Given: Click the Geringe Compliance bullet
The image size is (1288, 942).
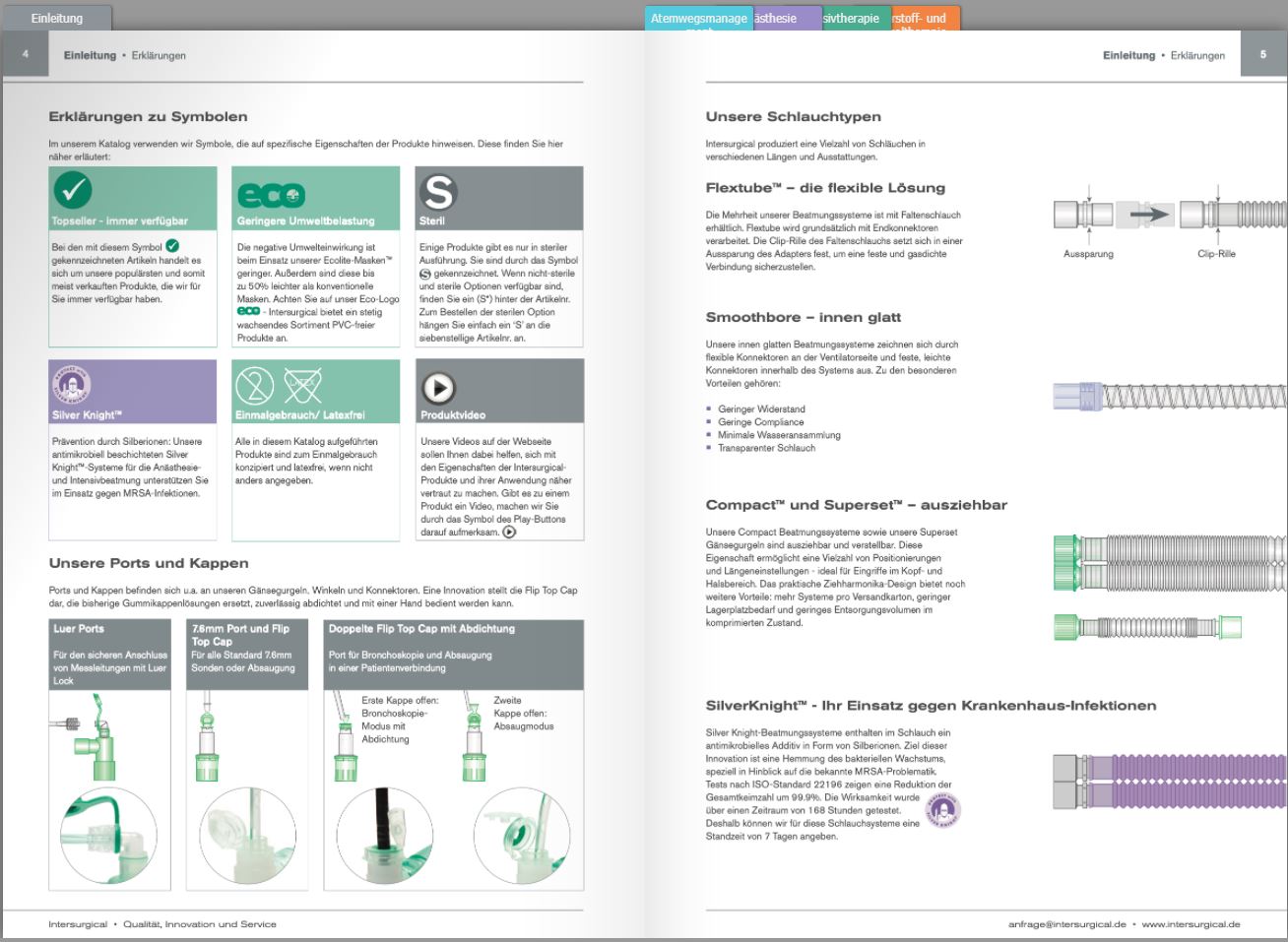Looking at the screenshot, I should point(760,422).
